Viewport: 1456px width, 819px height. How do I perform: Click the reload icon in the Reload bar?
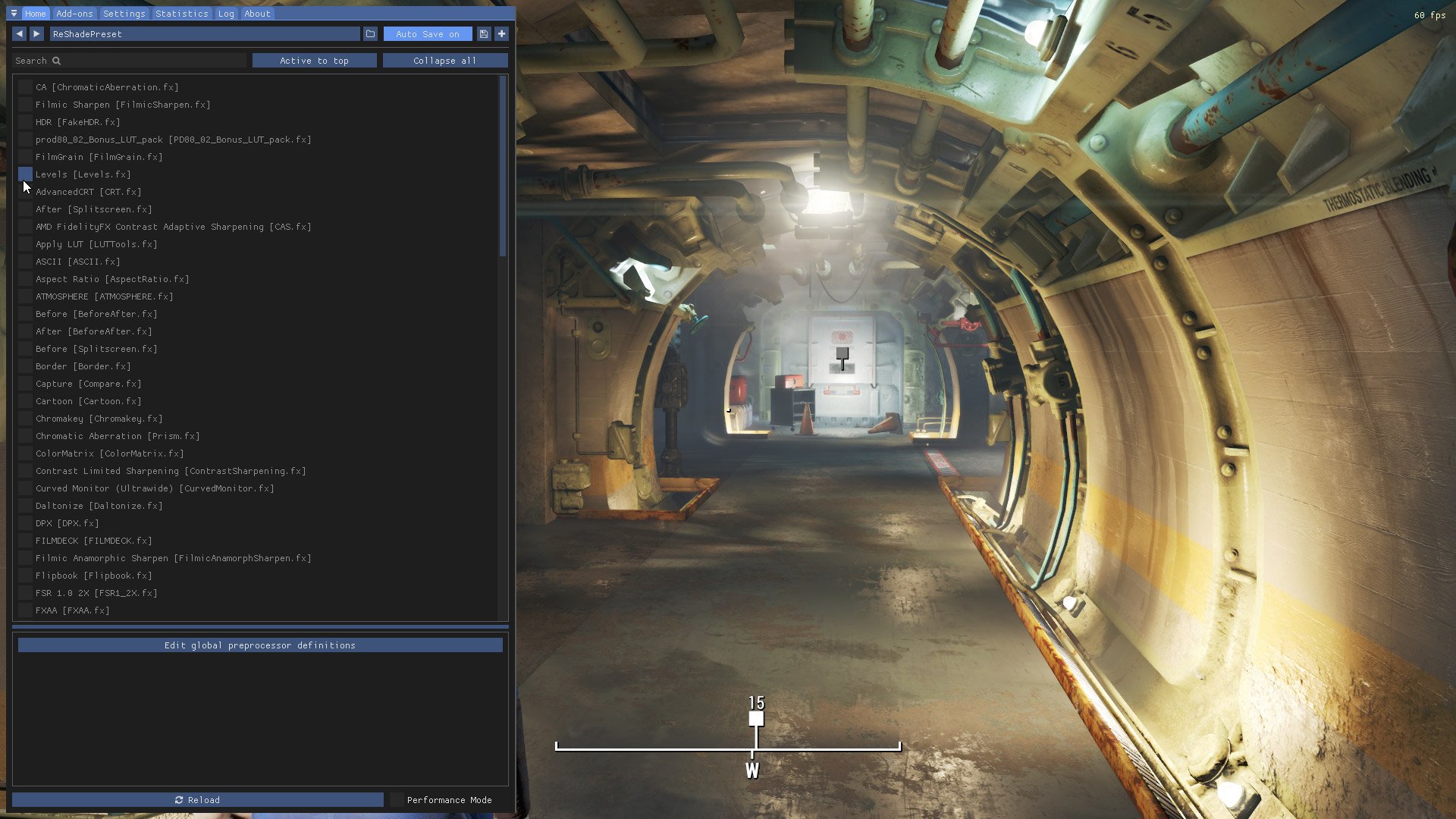179,800
